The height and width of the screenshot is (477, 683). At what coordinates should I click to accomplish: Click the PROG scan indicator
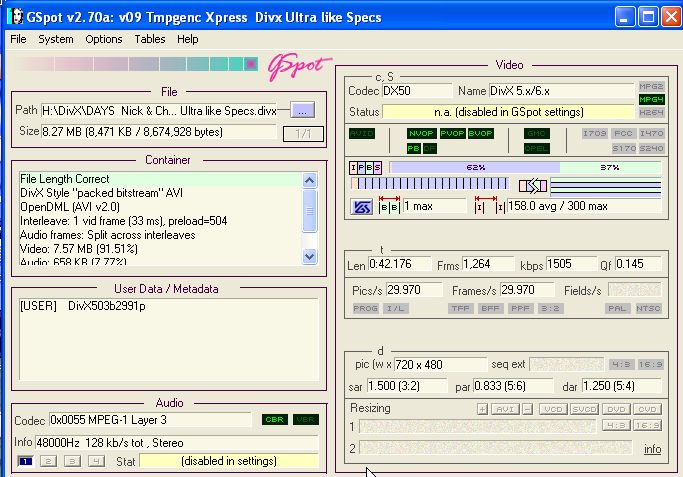point(365,308)
